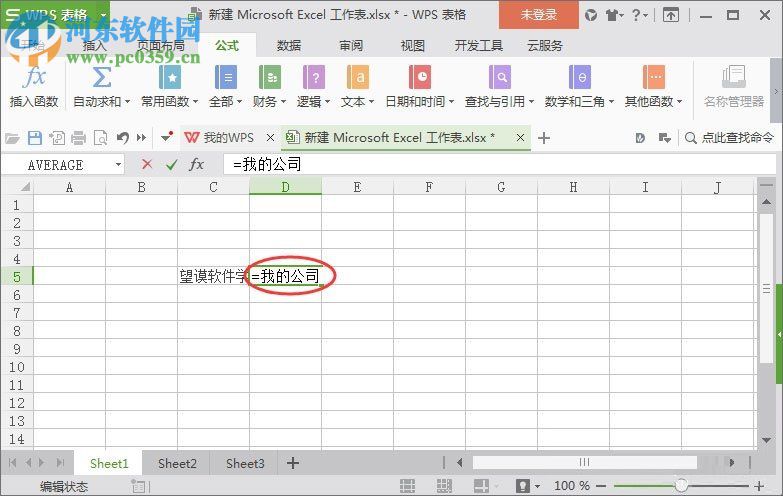The height and width of the screenshot is (496, 783).
Task: Open the 插入 (Insert) ribbon tab
Action: pos(95,46)
